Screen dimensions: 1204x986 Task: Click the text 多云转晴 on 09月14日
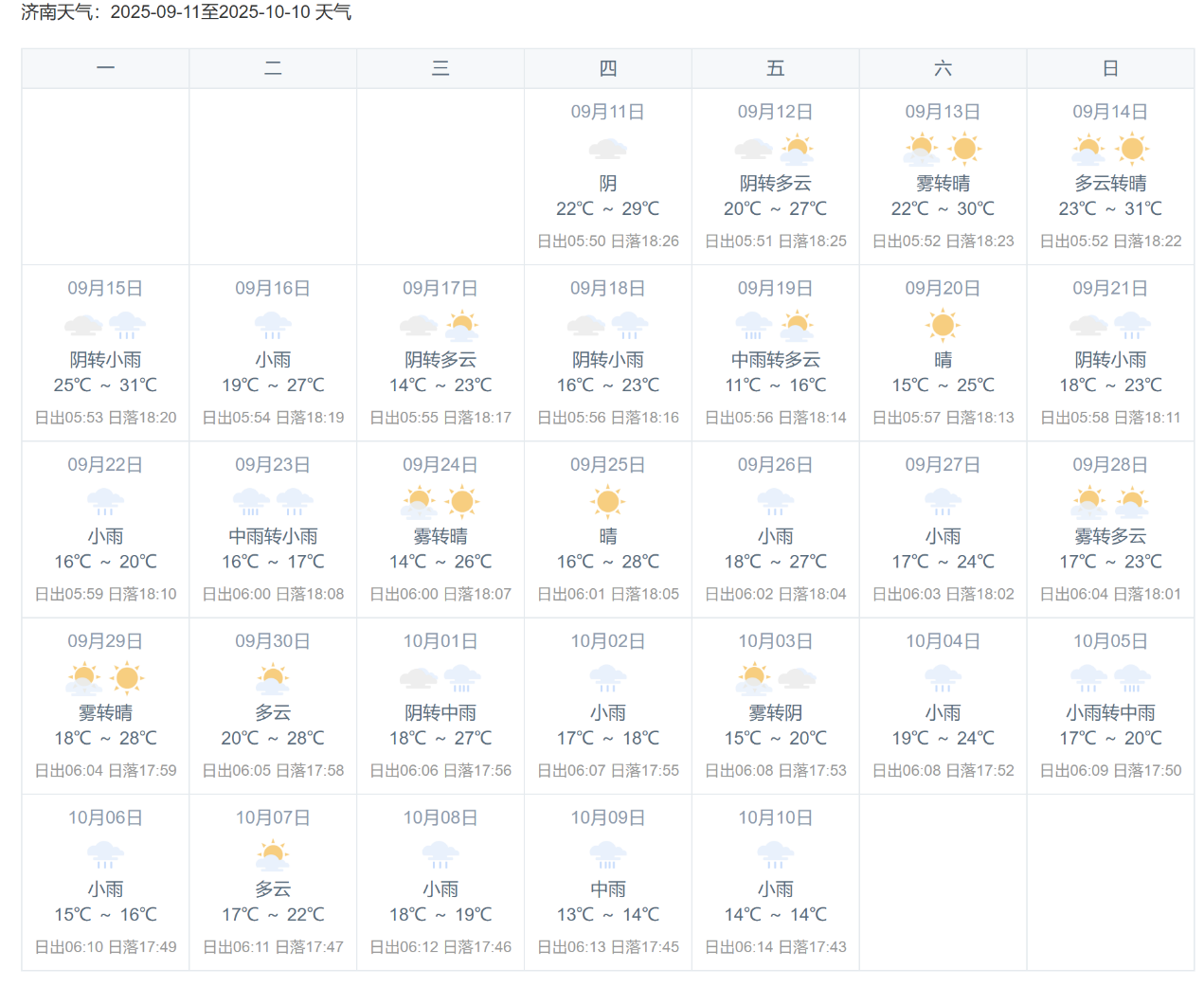click(1110, 184)
